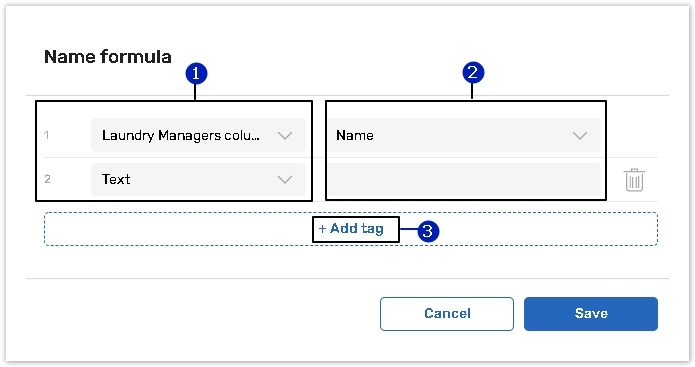Select row number 1 label
The width and height of the screenshot is (695, 367).
pyautogui.click(x=47, y=135)
